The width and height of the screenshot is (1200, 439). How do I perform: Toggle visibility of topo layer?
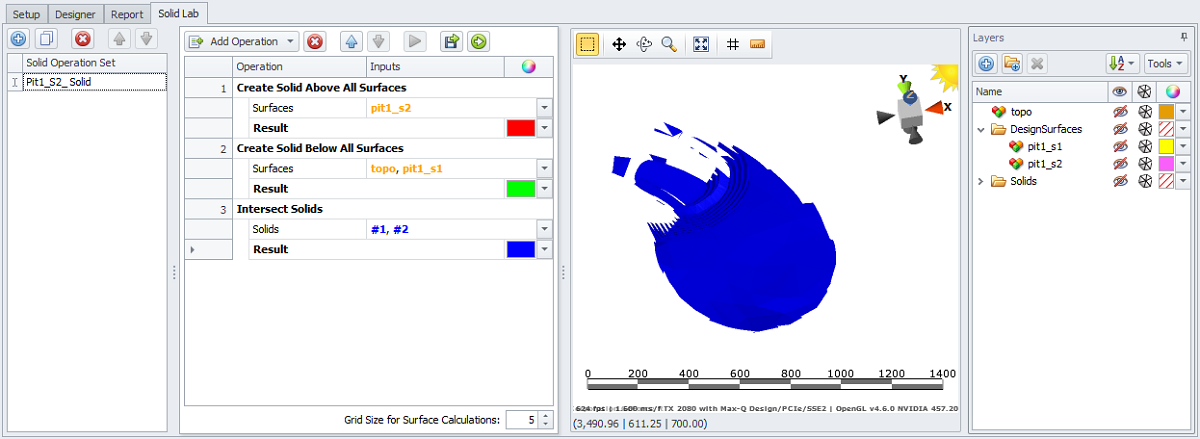tap(1121, 111)
